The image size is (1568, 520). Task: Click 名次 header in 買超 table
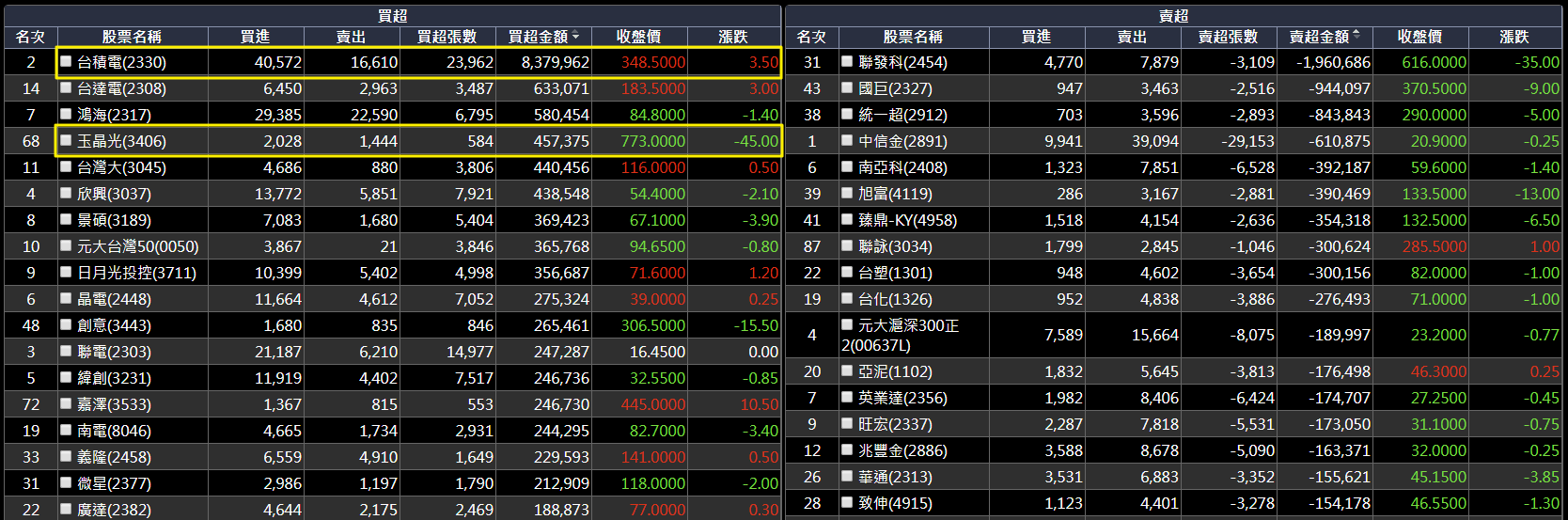click(30, 37)
